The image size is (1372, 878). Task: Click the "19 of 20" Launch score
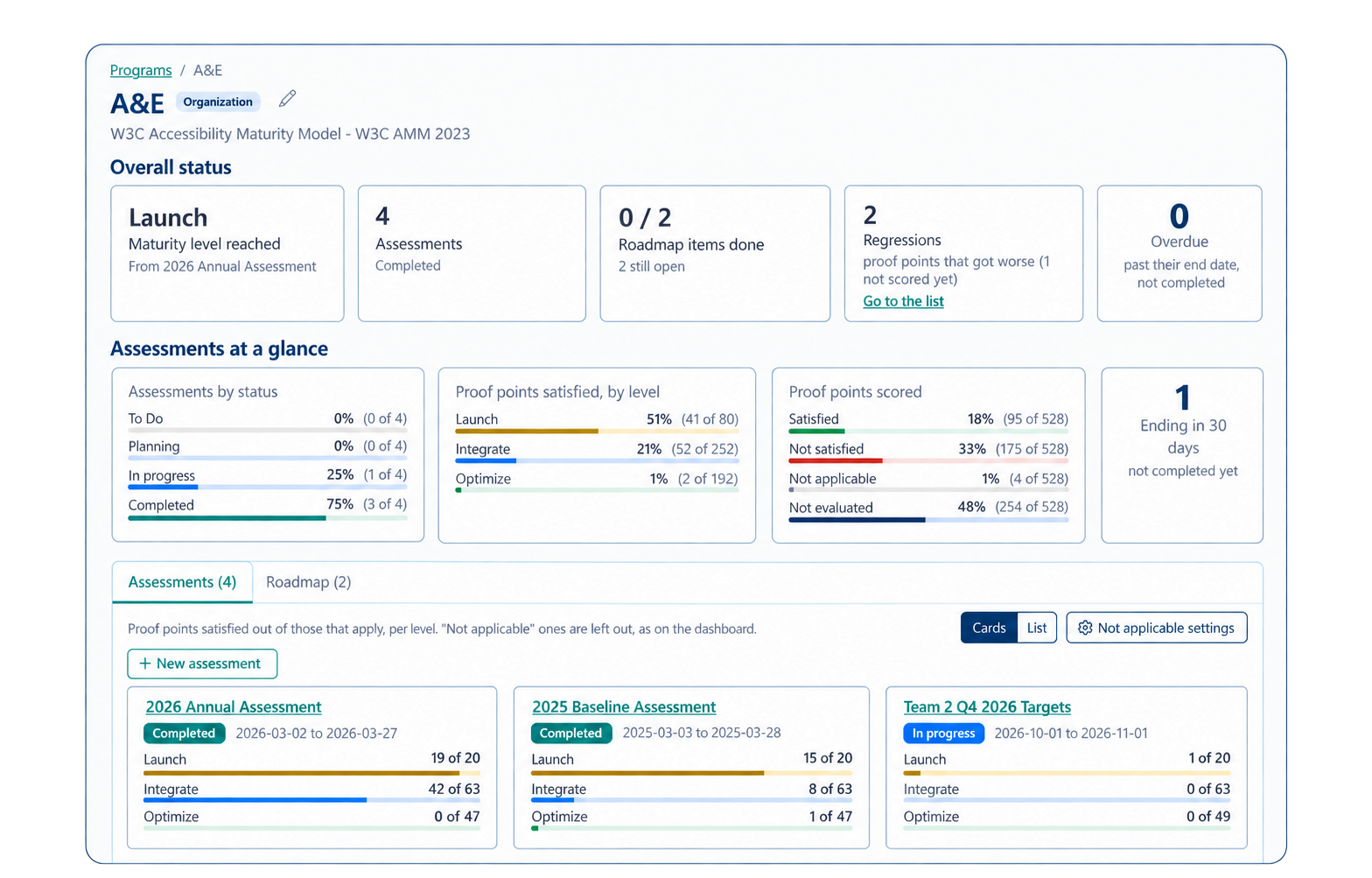[455, 758]
